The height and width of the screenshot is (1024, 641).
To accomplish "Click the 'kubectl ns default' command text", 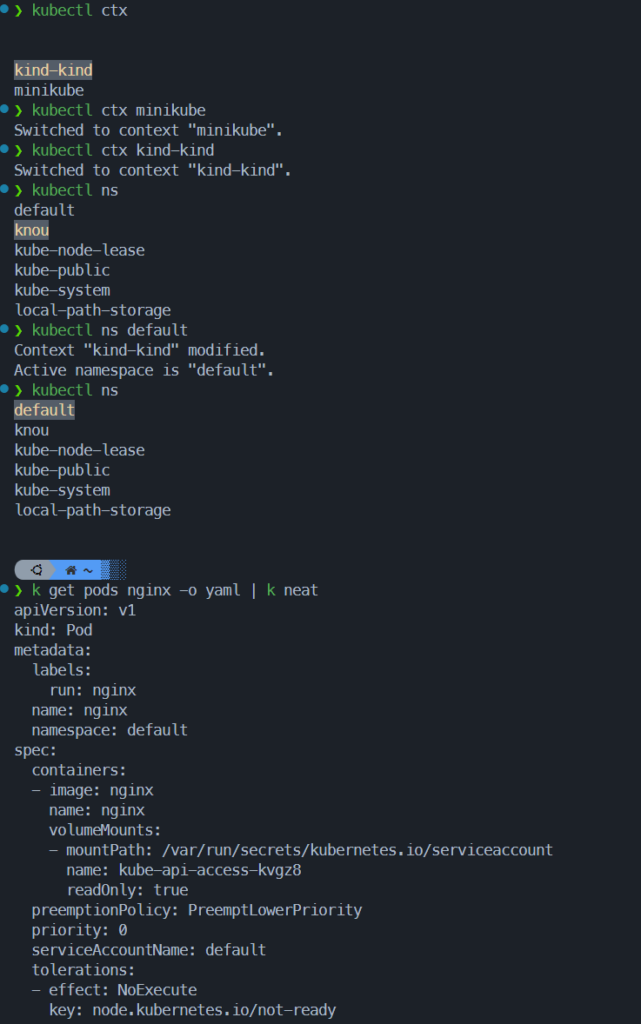I will point(110,330).
